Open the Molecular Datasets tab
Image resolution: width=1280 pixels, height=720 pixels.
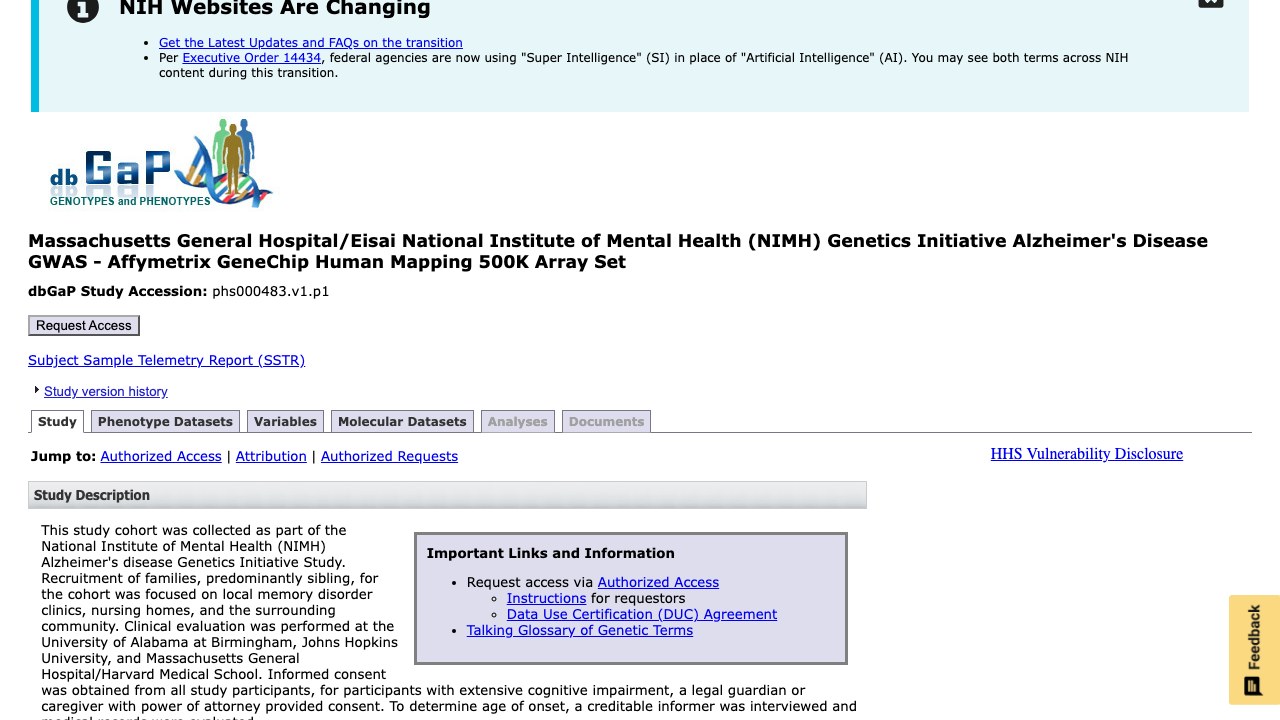click(x=402, y=422)
